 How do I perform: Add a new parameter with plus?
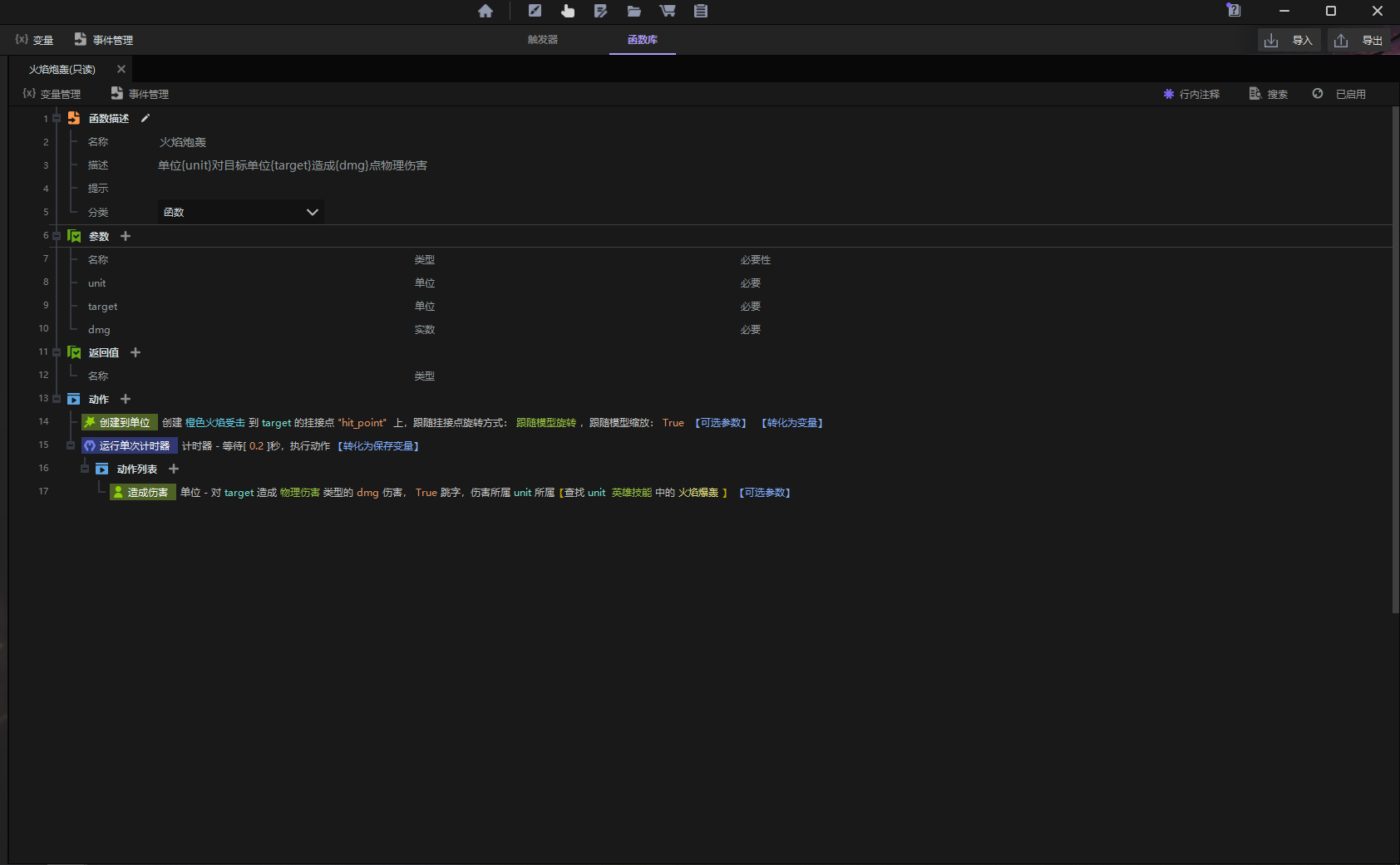[x=126, y=236]
